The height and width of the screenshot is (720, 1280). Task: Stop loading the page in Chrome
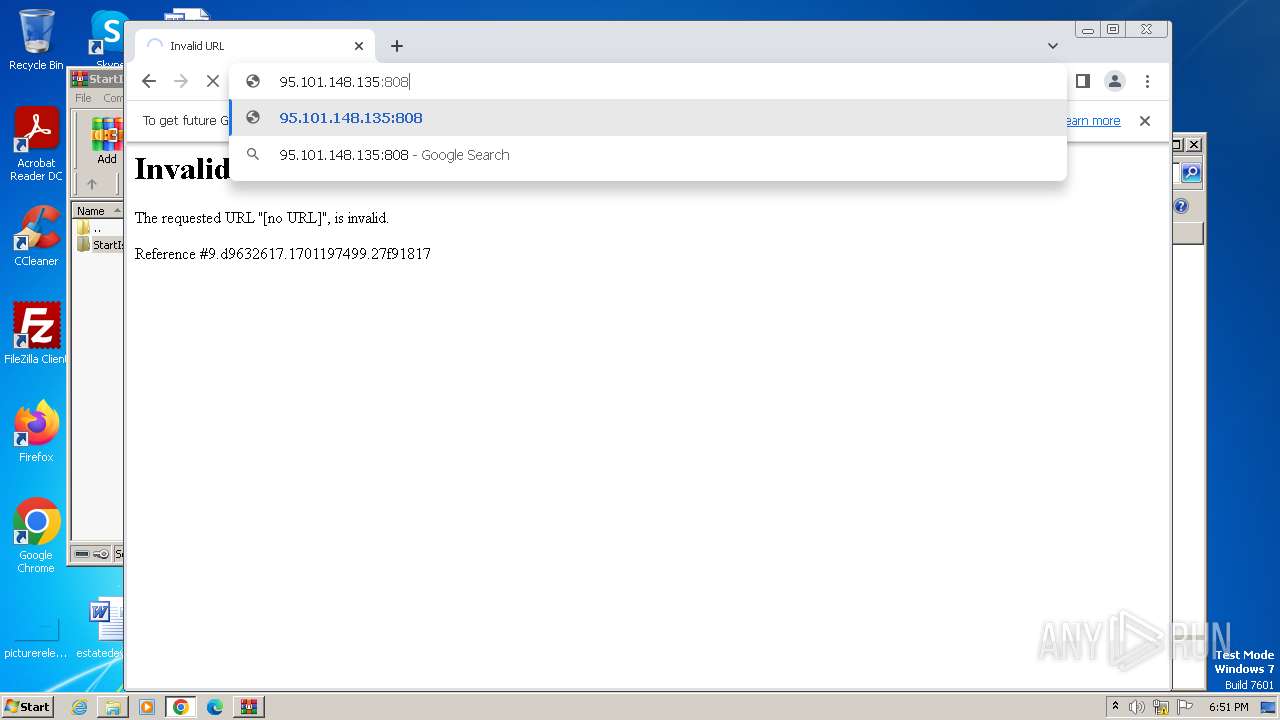213,81
